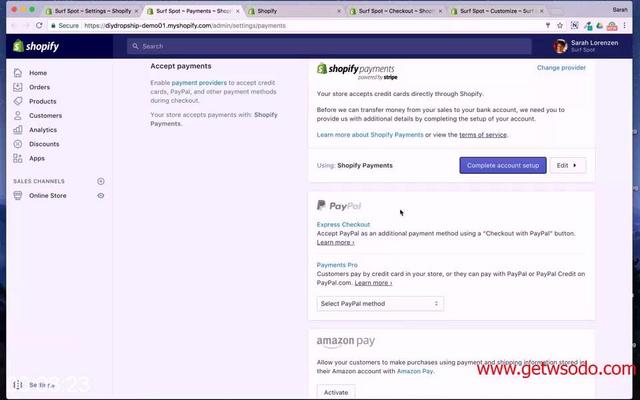Viewport: 640px width, 400px height.
Task: Switch to the Shopify browser tab
Action: click(295, 11)
